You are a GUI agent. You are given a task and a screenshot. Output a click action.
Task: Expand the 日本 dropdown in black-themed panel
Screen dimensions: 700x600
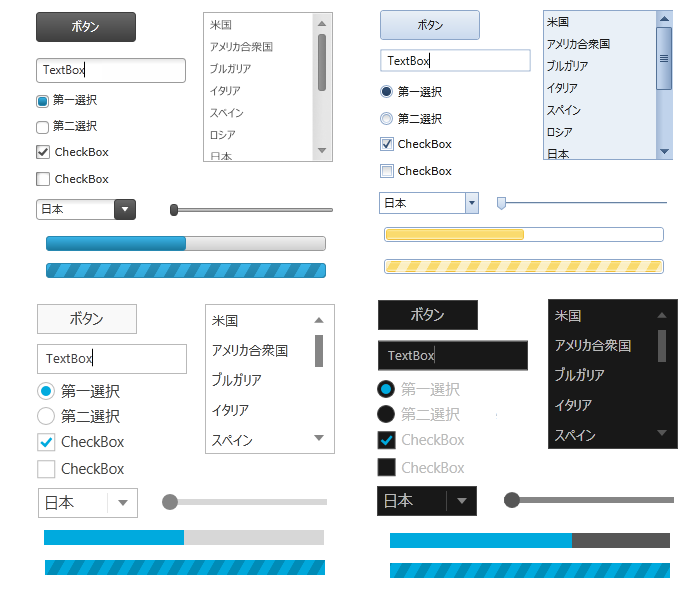(461, 501)
